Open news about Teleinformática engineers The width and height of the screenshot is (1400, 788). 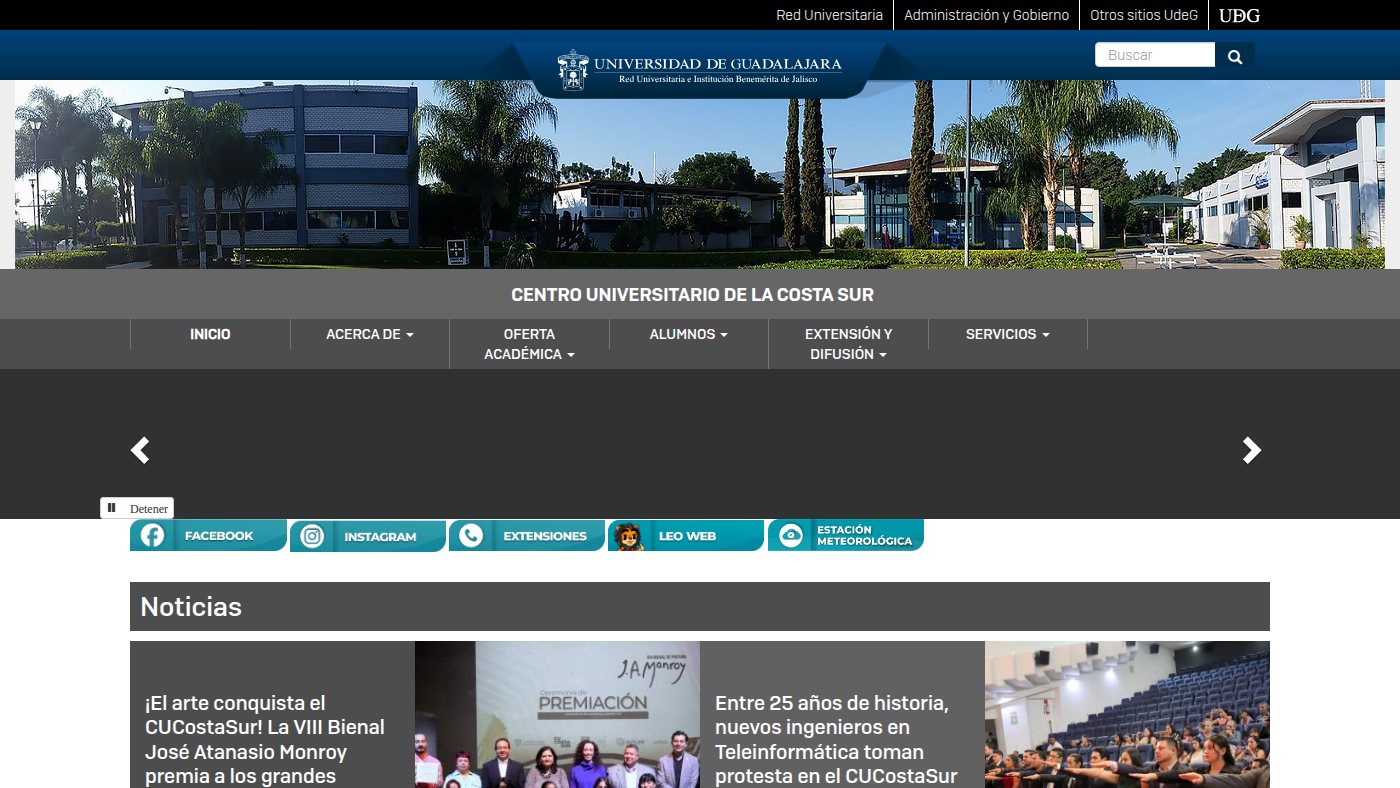coord(836,739)
